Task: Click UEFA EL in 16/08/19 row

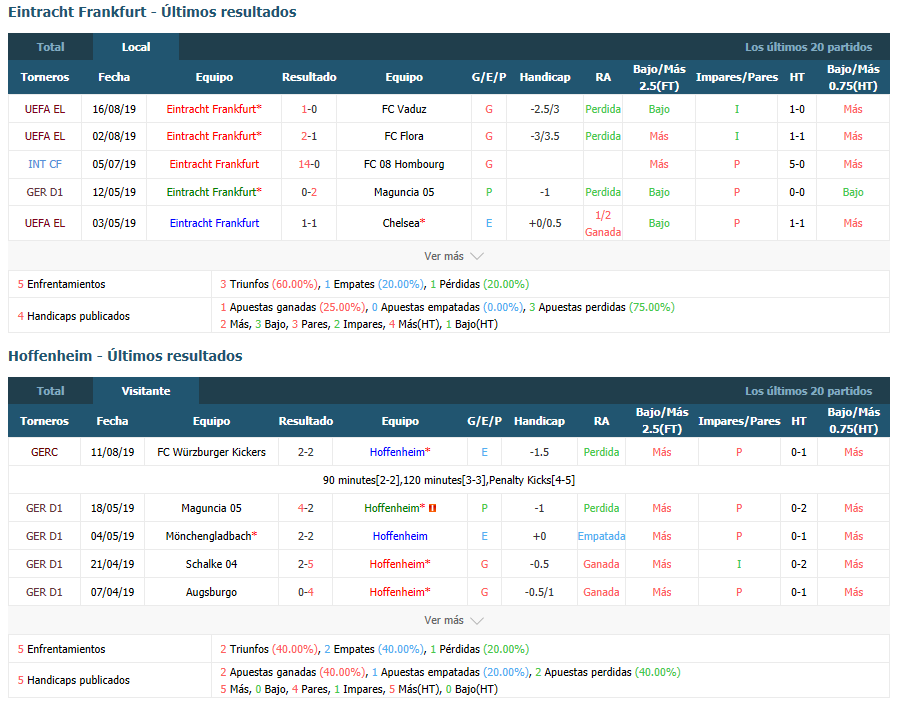Action: [45, 109]
